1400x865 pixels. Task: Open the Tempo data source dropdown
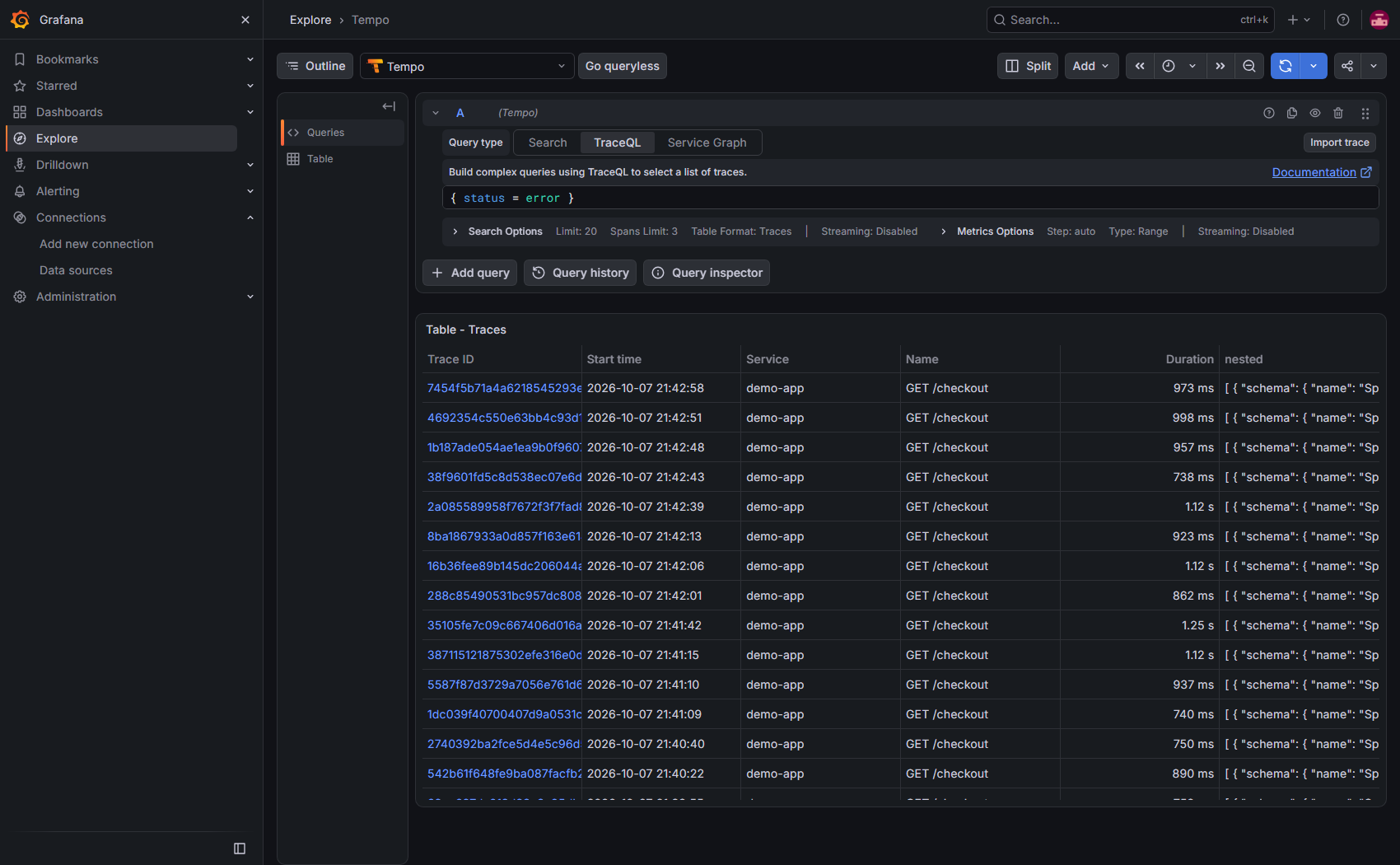tap(467, 66)
